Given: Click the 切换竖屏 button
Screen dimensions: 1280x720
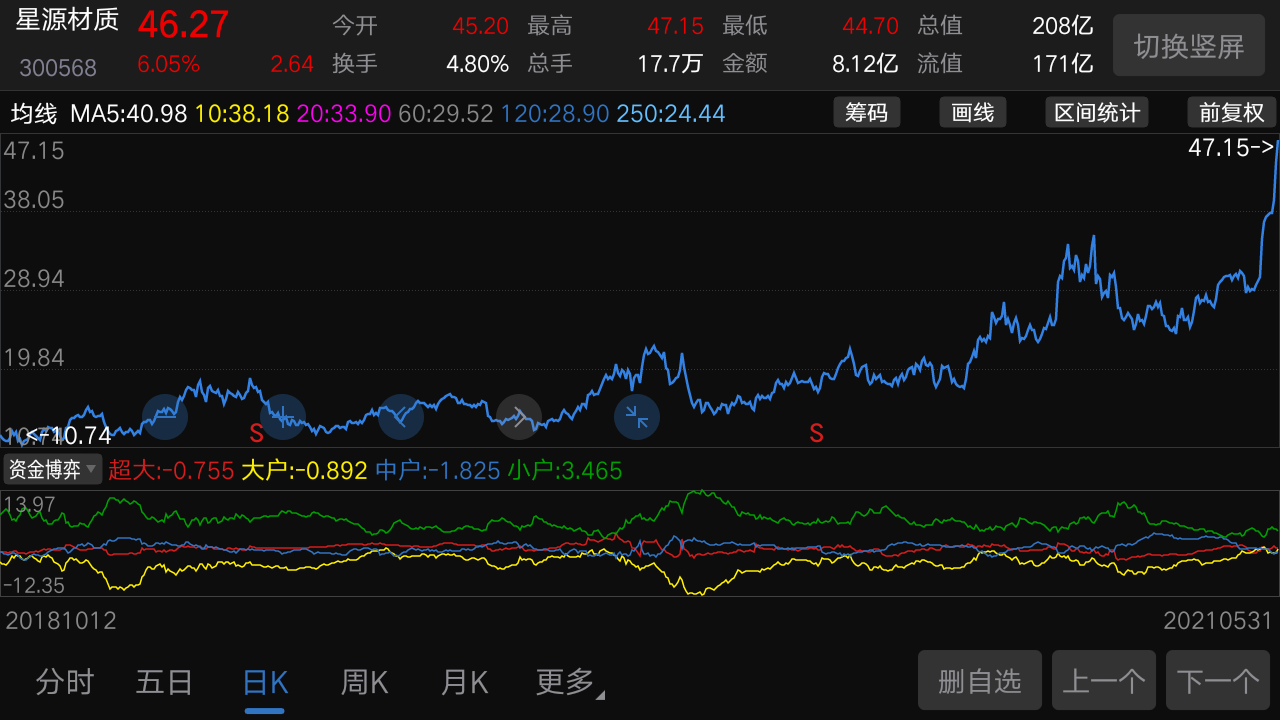Looking at the screenshot, I should click(1189, 45).
